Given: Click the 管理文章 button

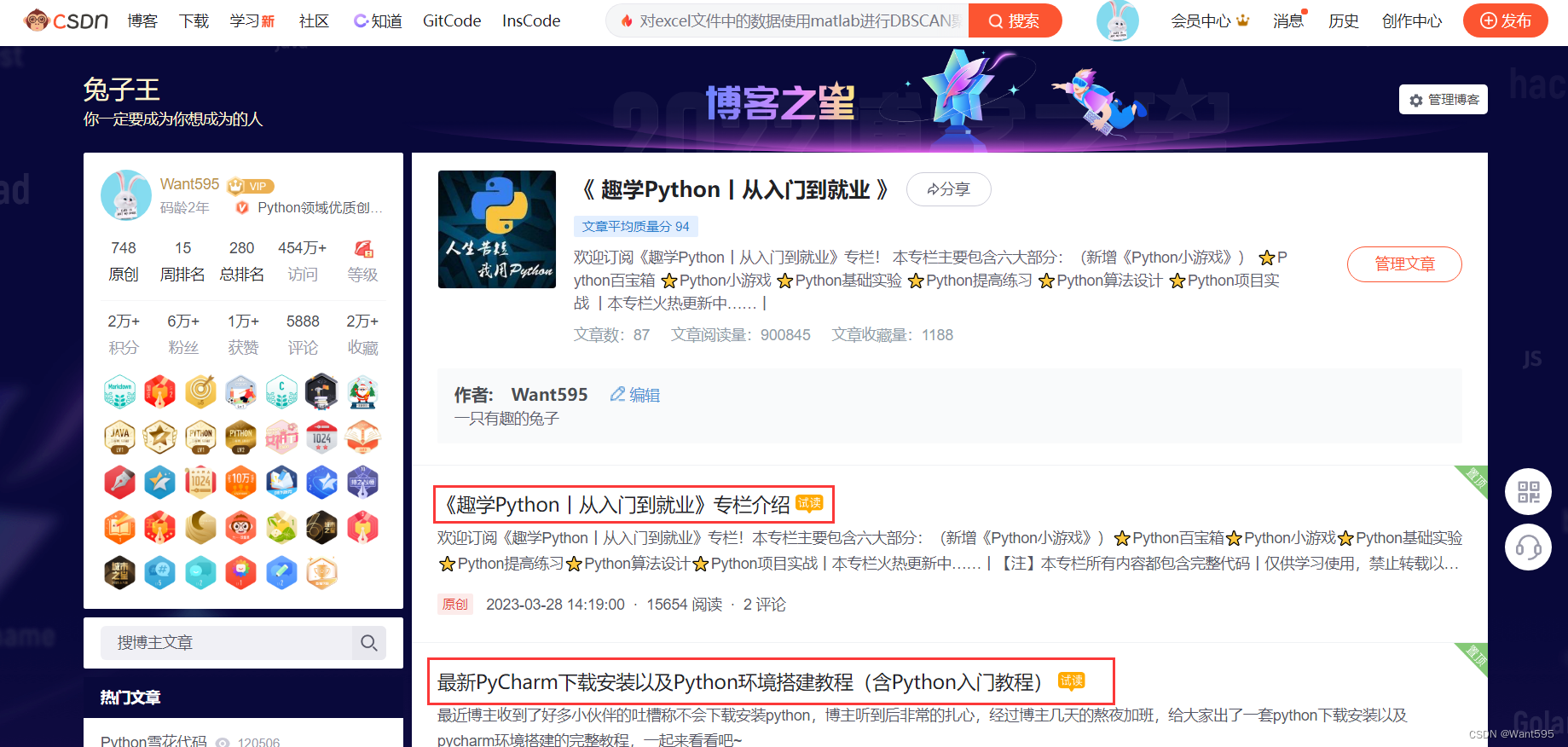Looking at the screenshot, I should click(x=1404, y=263).
